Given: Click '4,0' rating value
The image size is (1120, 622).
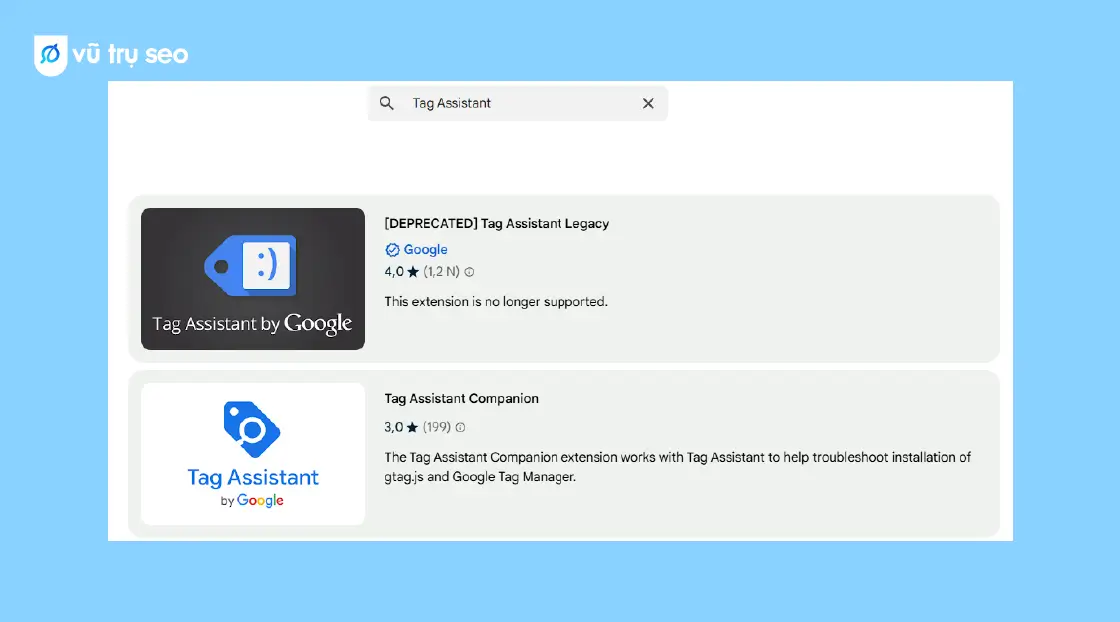Looking at the screenshot, I should [394, 271].
